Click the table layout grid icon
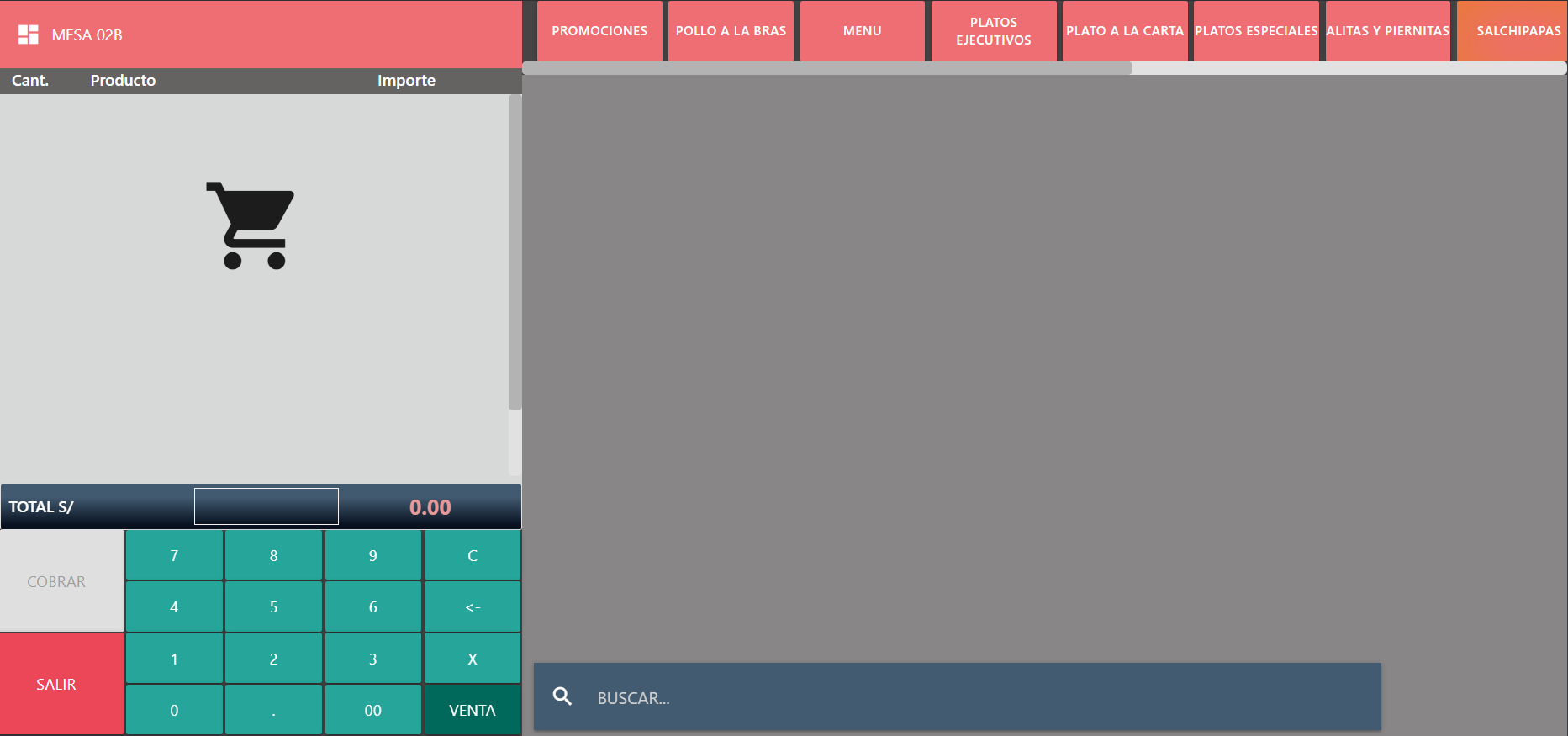The width and height of the screenshot is (1568, 736). (29, 34)
